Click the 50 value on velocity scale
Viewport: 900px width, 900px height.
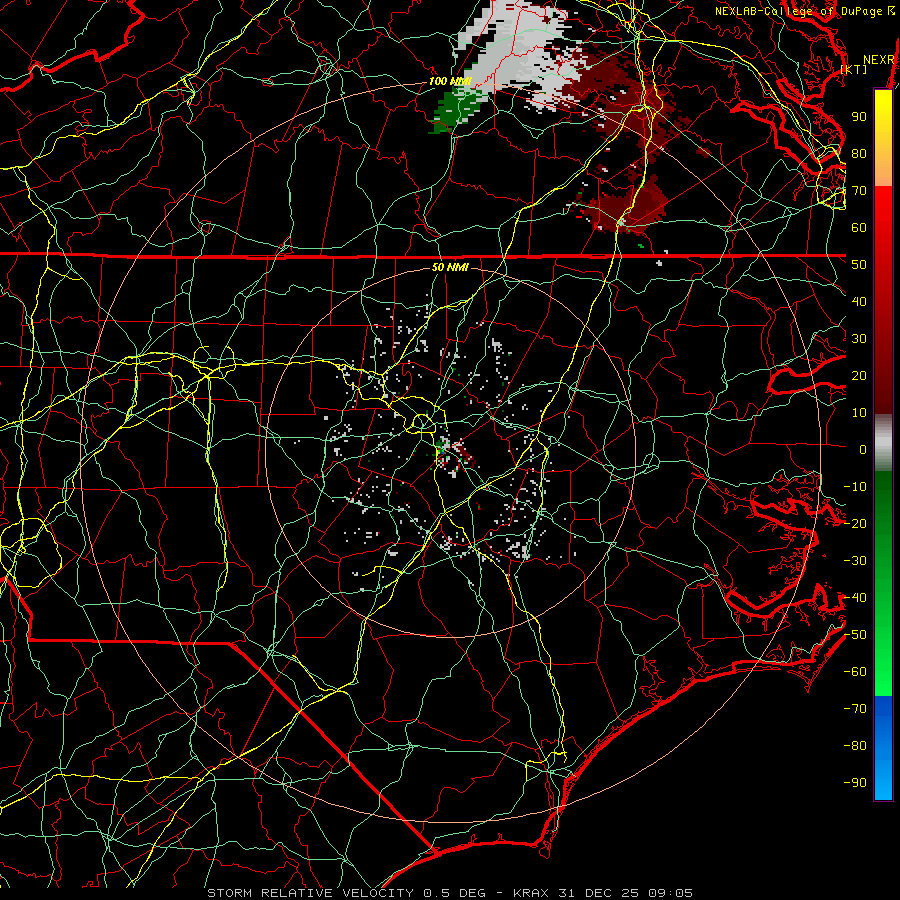click(x=859, y=265)
